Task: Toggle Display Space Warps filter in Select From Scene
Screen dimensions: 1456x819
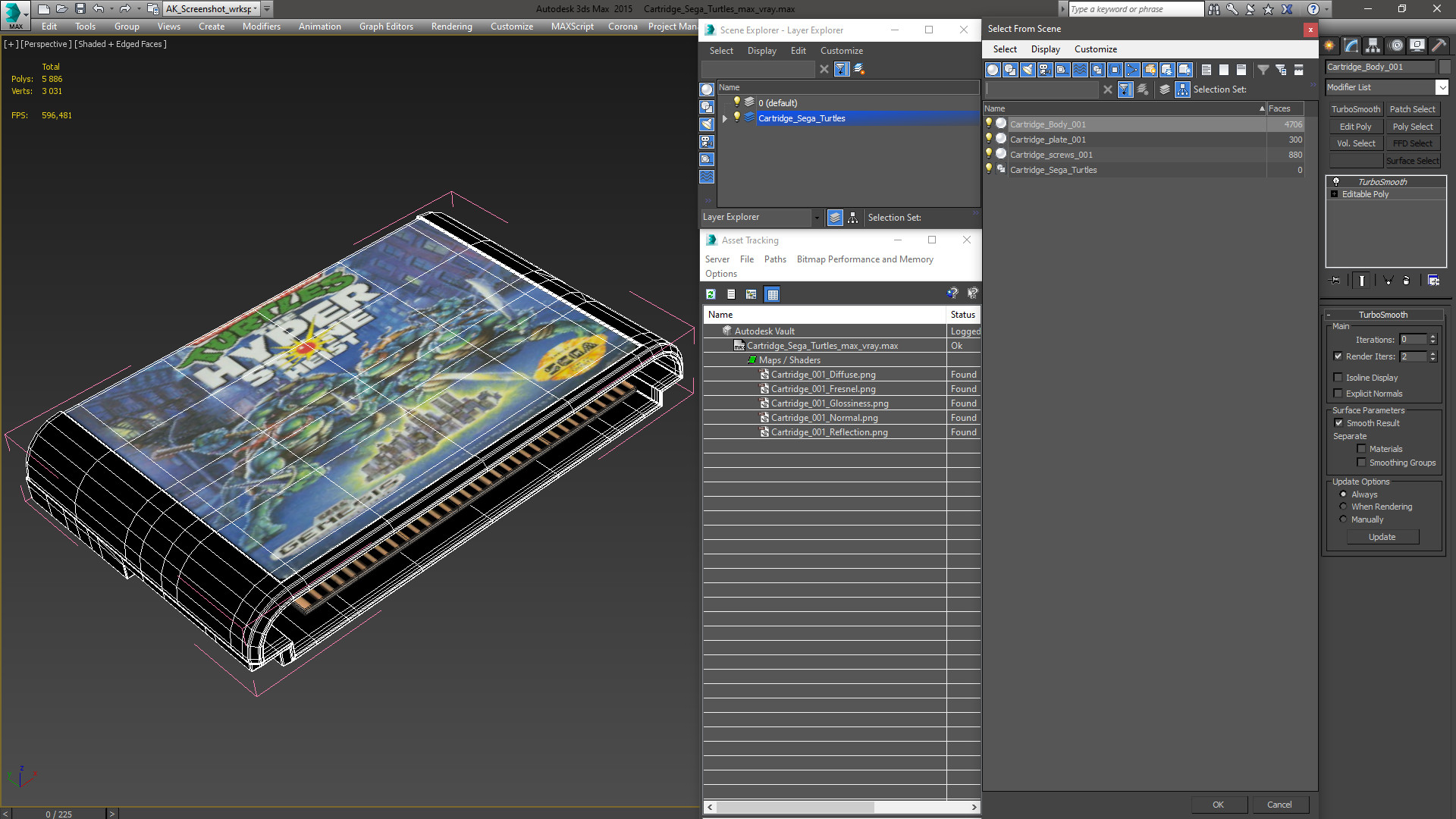Action: 1080,70
